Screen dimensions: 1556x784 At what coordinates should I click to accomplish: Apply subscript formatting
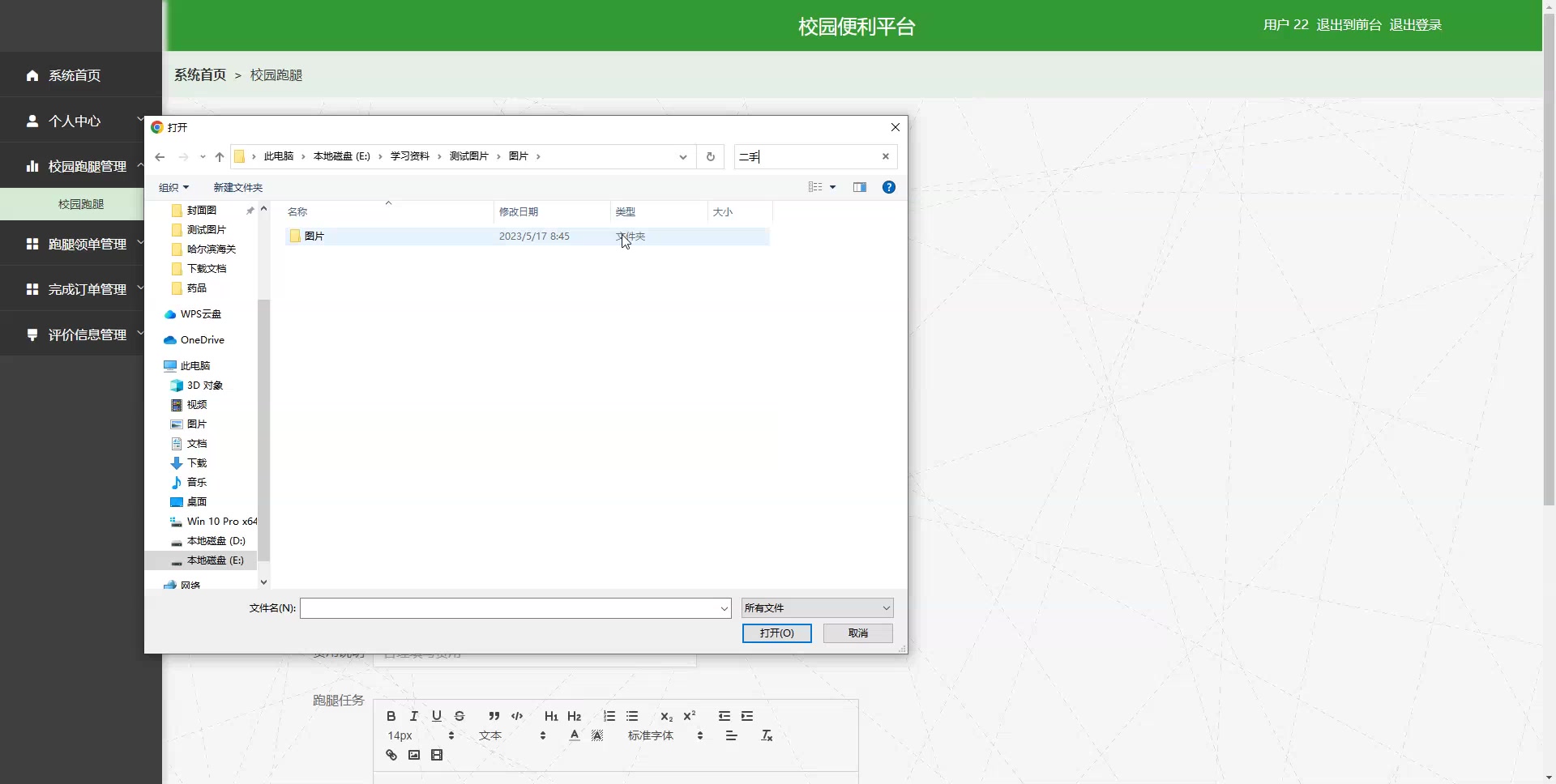click(665, 718)
